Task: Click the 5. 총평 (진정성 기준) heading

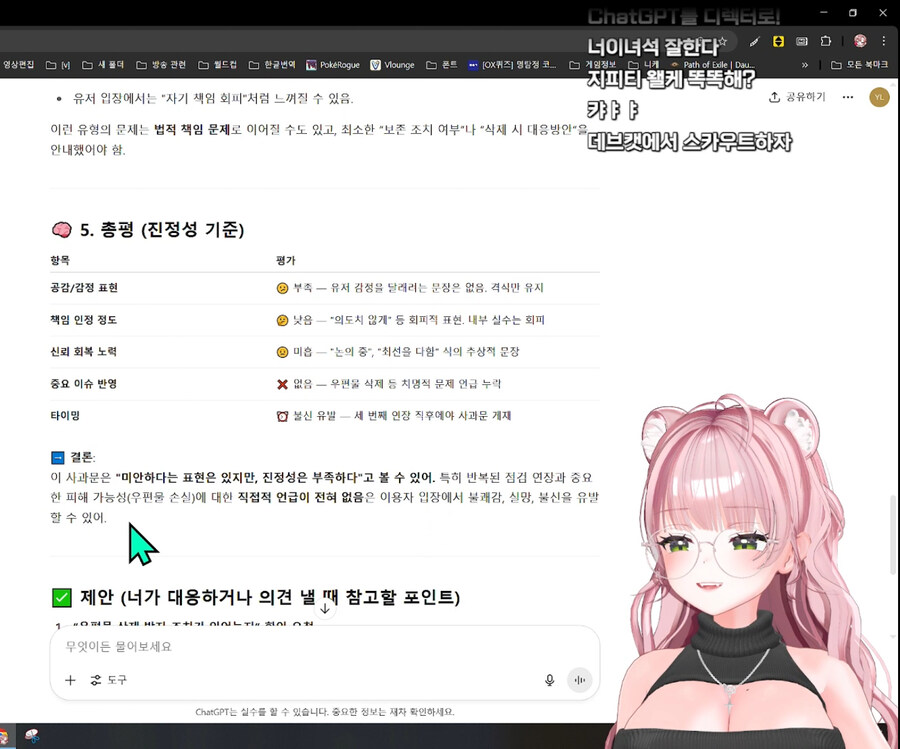Action: tap(162, 230)
